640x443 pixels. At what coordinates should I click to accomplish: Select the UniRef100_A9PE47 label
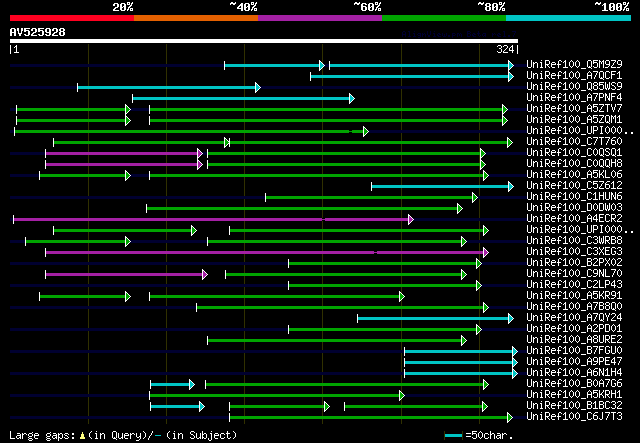[x=574, y=362]
